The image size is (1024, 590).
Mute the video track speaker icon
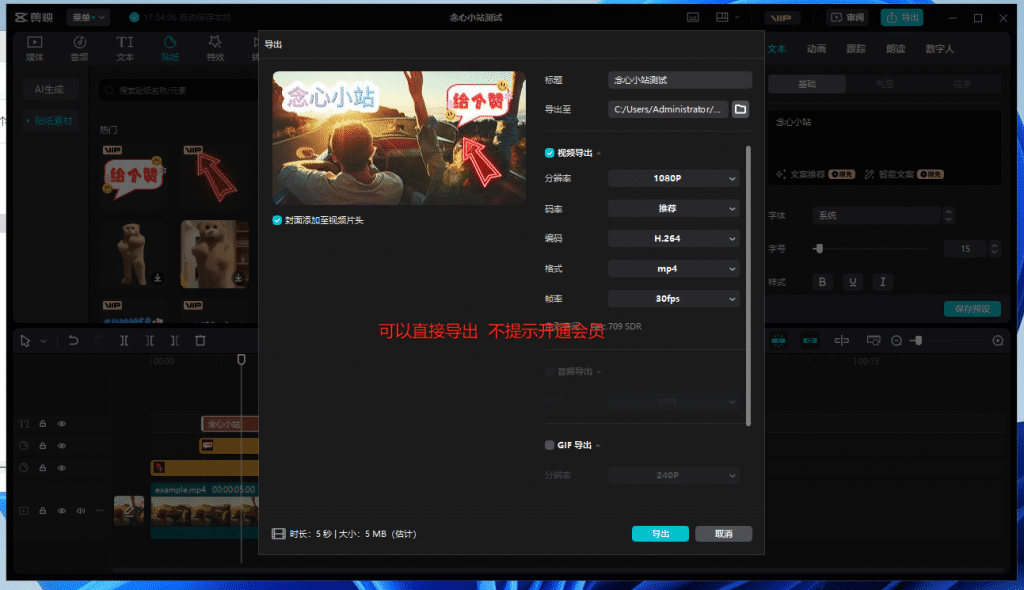(81, 510)
